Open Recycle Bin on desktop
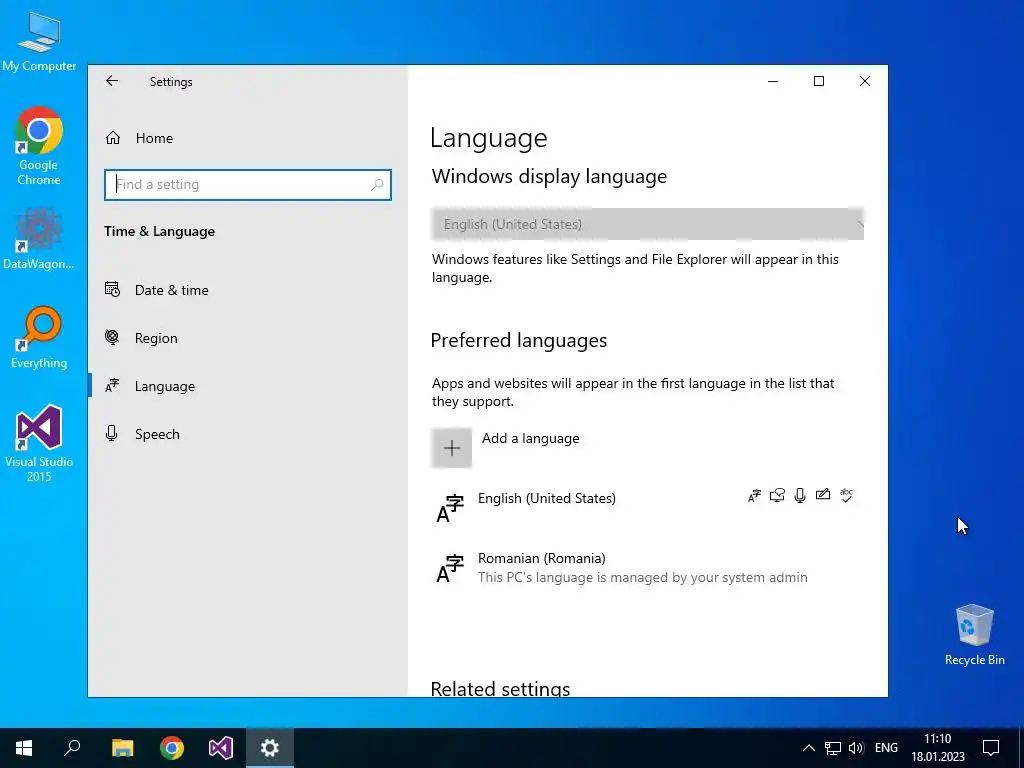Screen dimensions: 1024x768 click(x=974, y=635)
